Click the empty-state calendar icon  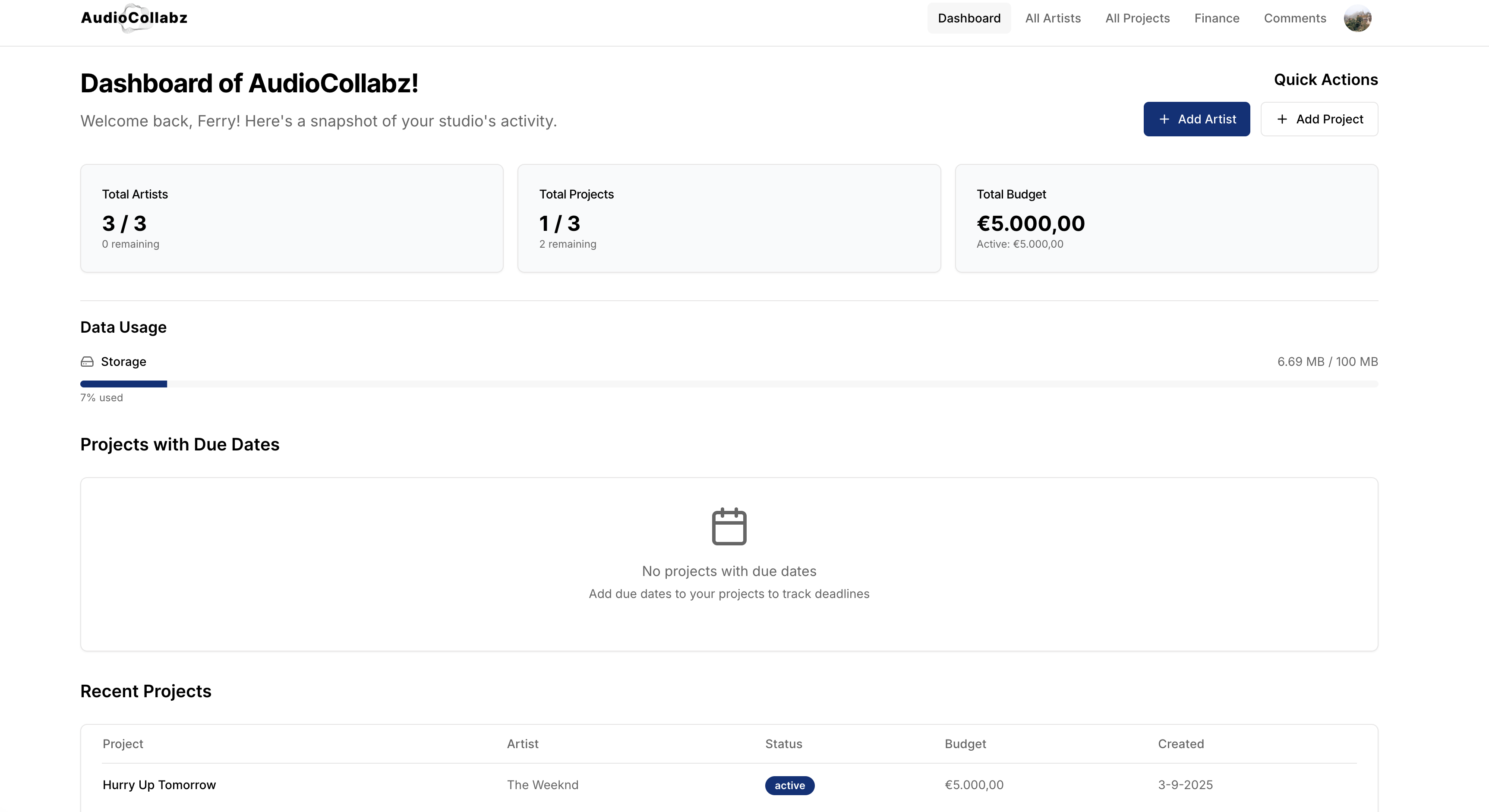coord(729,526)
